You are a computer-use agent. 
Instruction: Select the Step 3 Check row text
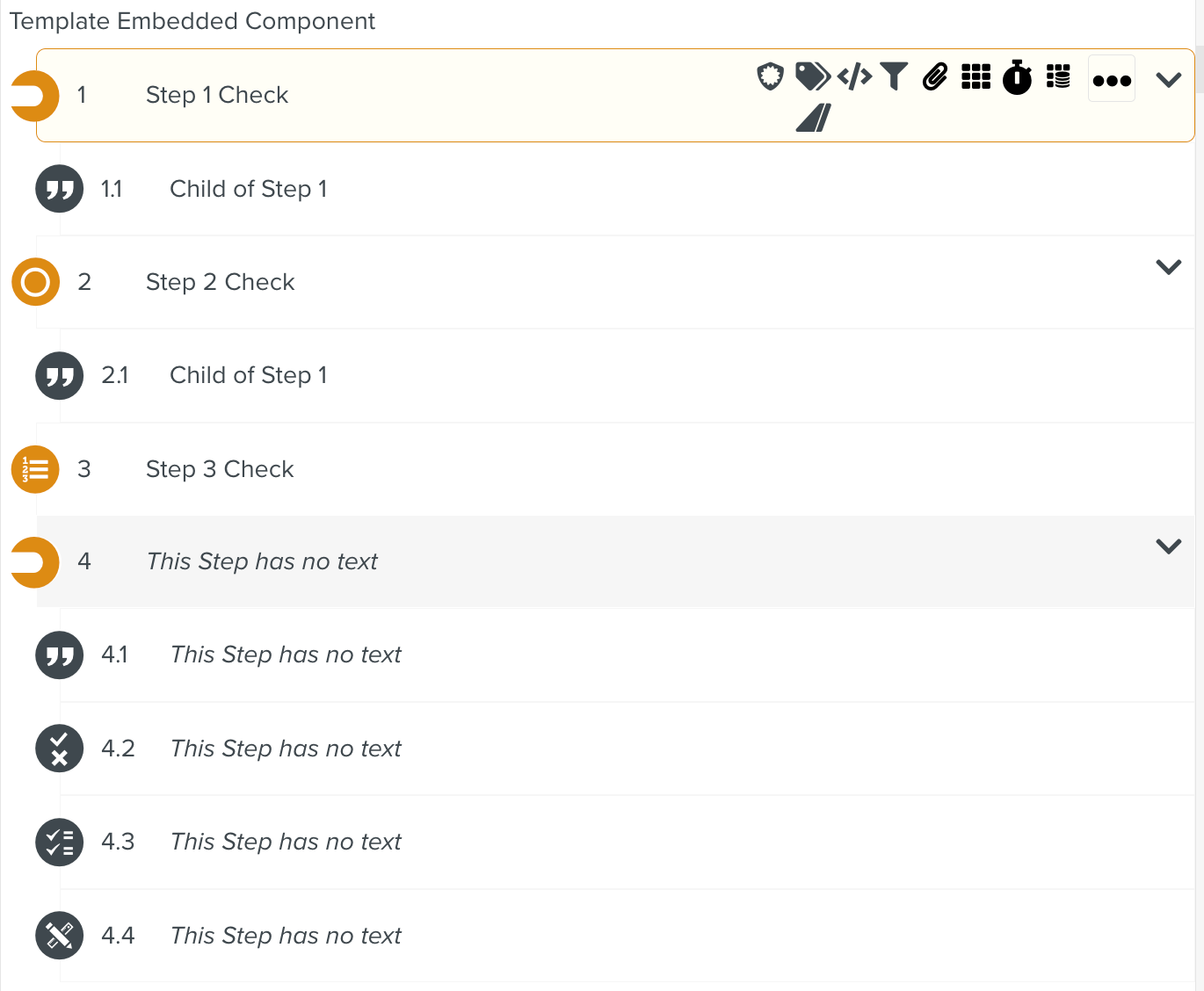pos(220,469)
